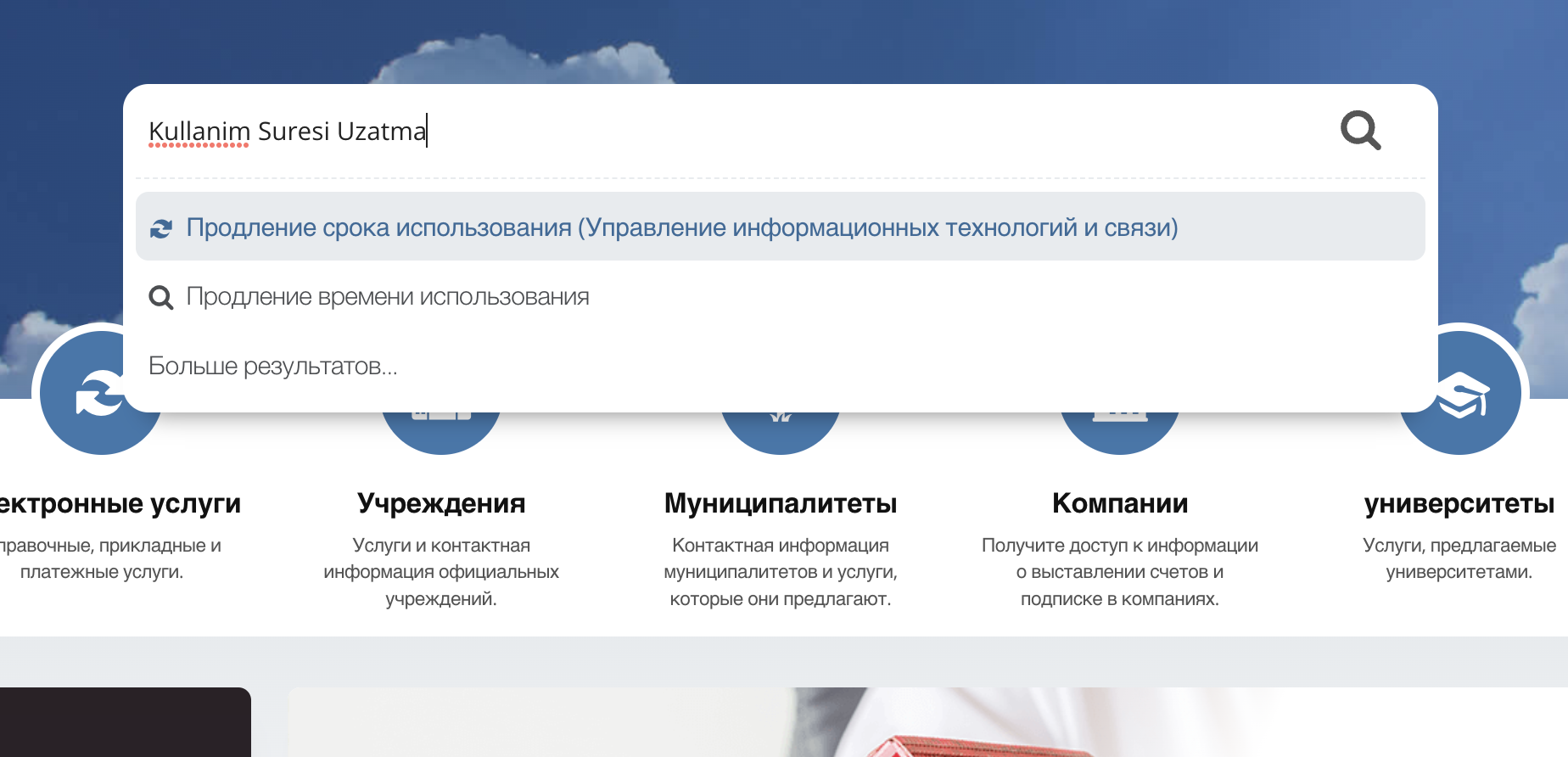Click the search icon beside second suggestion

161,298
